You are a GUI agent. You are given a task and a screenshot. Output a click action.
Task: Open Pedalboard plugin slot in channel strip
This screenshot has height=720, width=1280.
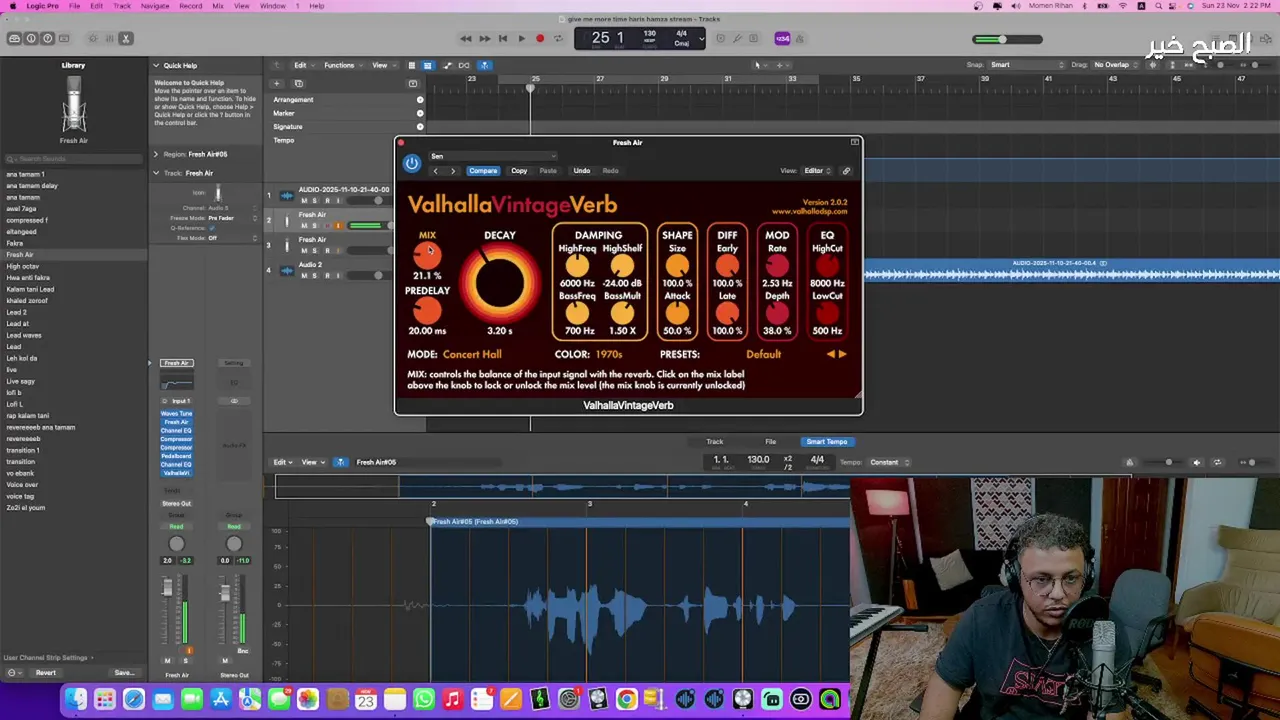click(176, 456)
